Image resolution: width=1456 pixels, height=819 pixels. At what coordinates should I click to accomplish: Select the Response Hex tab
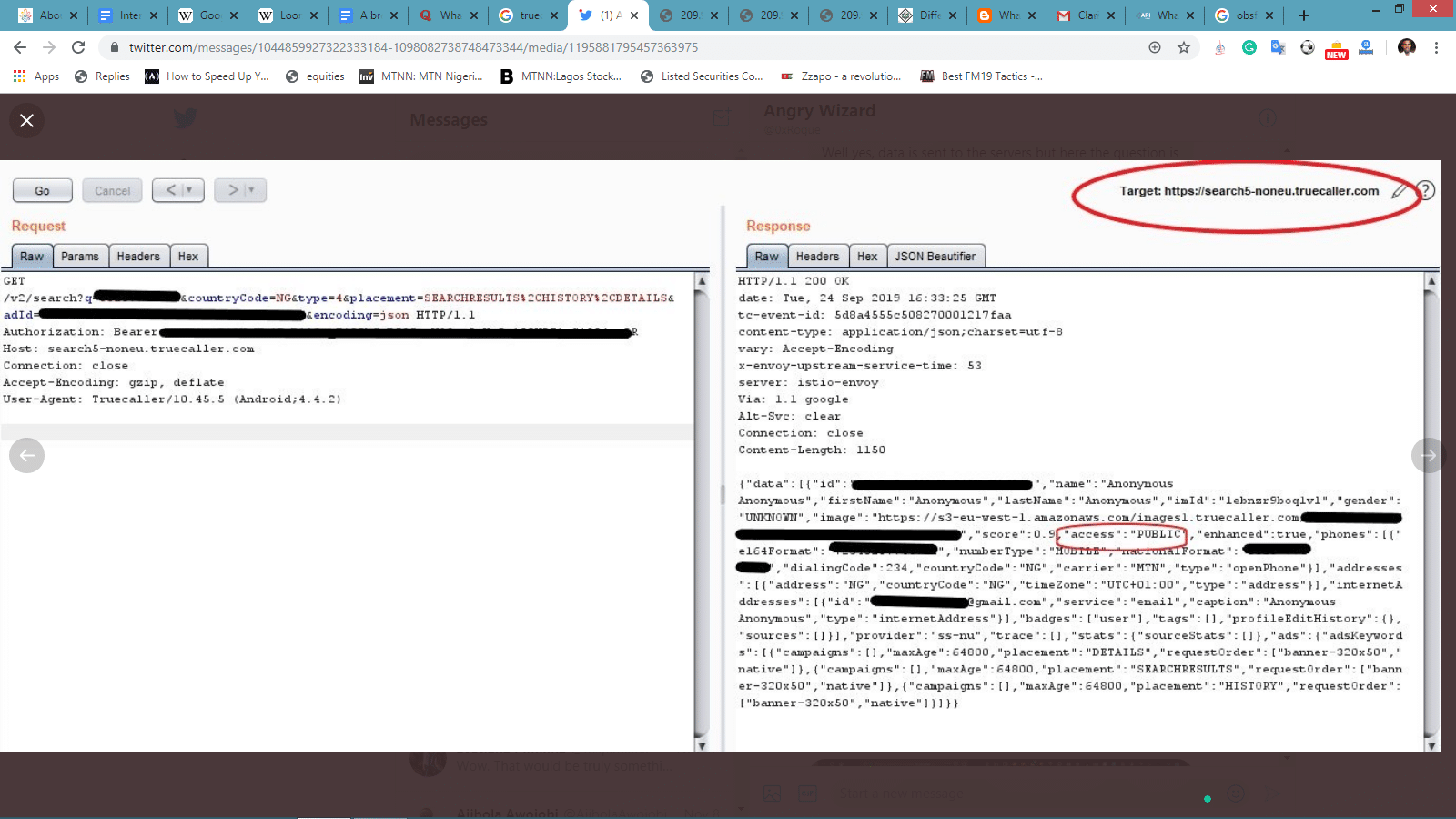click(x=867, y=257)
